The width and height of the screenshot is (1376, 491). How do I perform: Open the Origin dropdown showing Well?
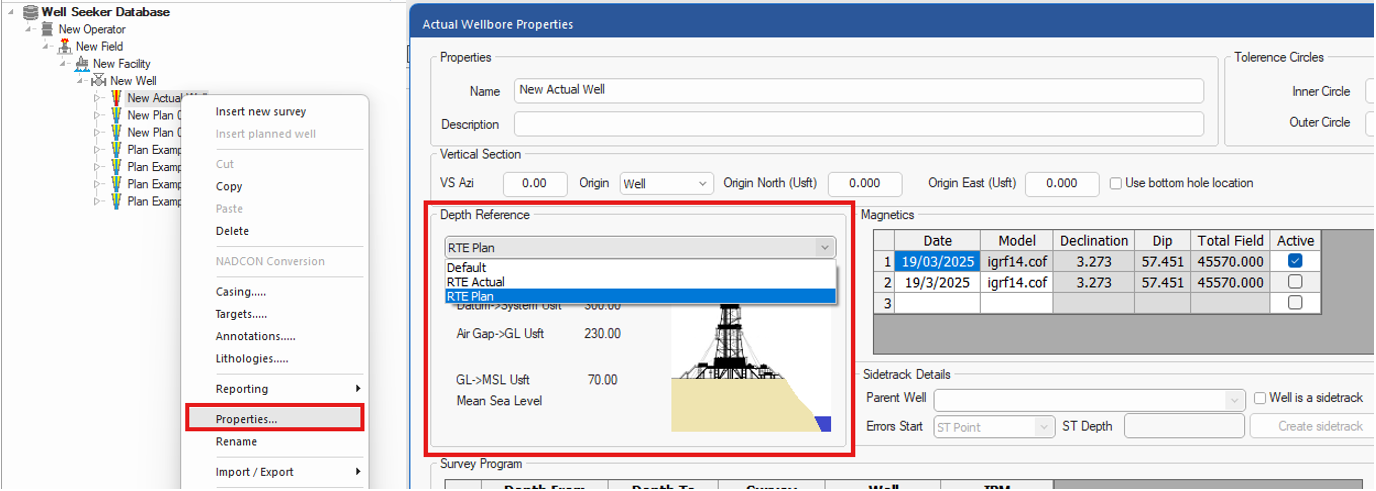pos(666,184)
